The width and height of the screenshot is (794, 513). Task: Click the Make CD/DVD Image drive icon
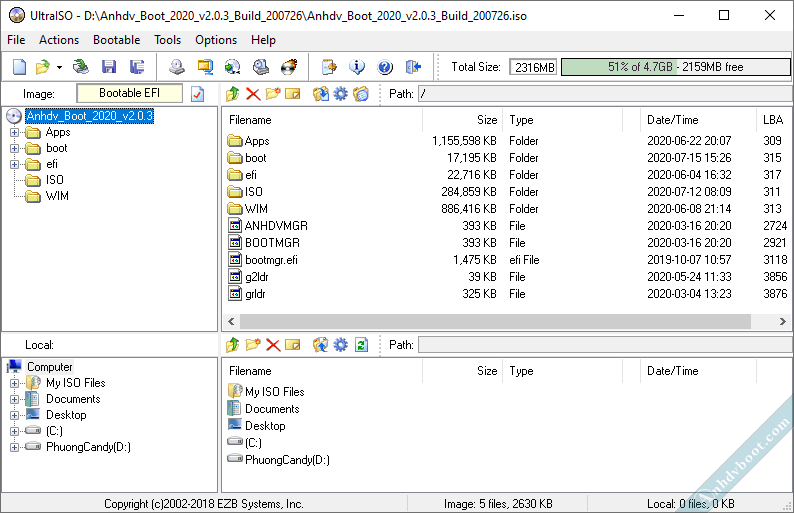coord(177,67)
